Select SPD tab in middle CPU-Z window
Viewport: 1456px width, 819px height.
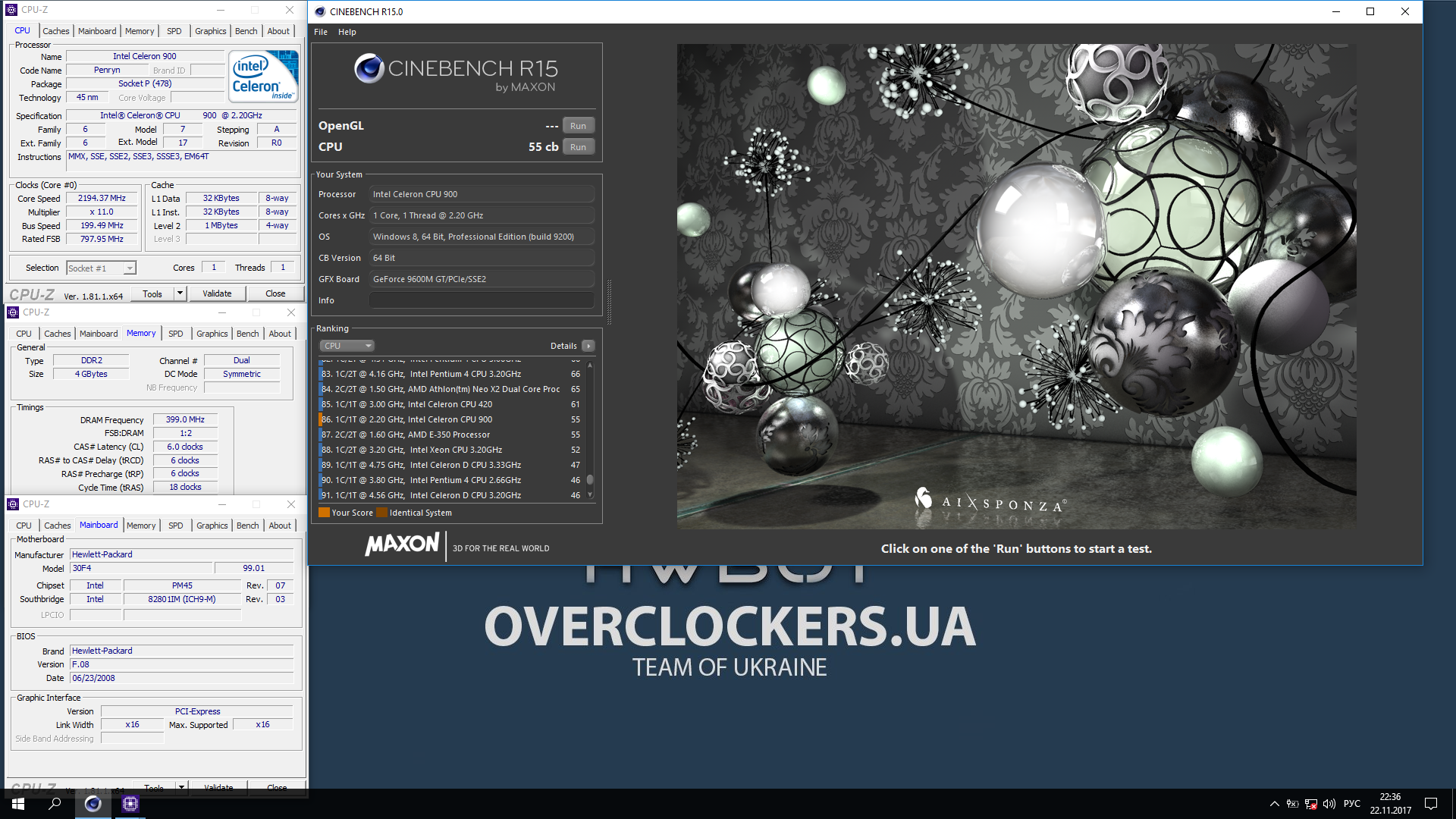pos(176,334)
